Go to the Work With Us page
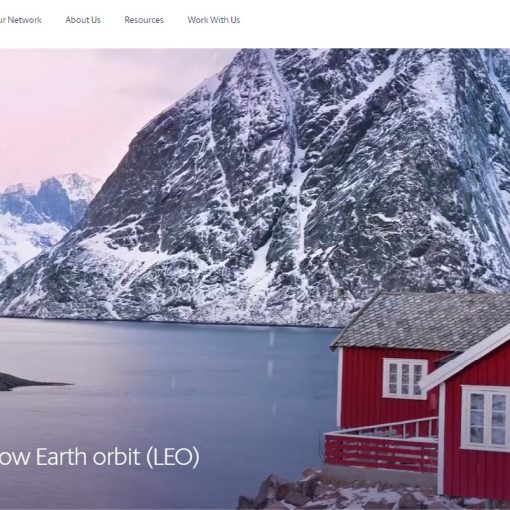510x510 pixels. click(x=214, y=20)
